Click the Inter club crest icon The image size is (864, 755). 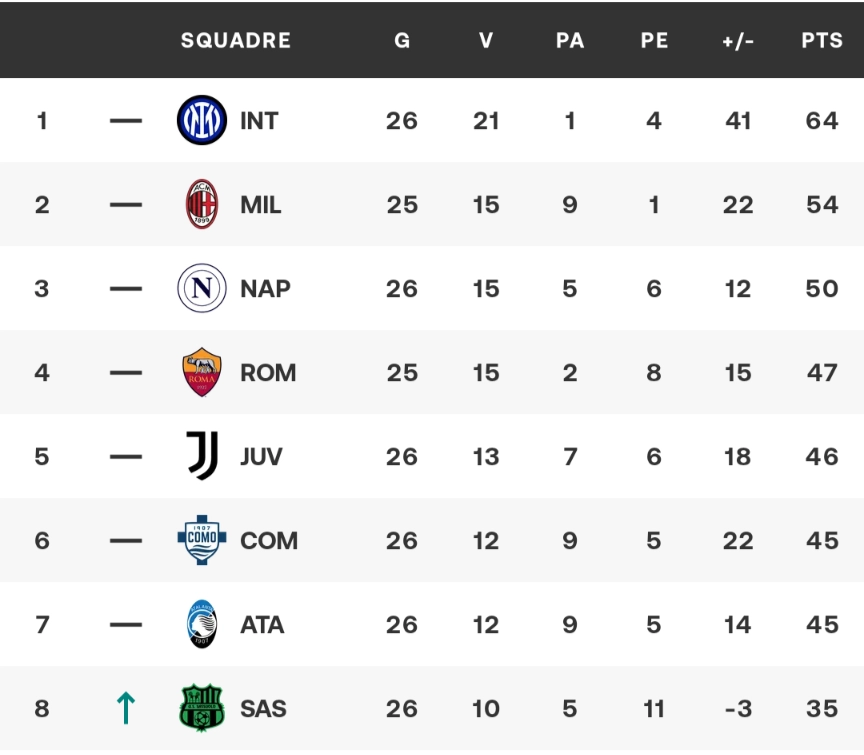click(x=202, y=121)
